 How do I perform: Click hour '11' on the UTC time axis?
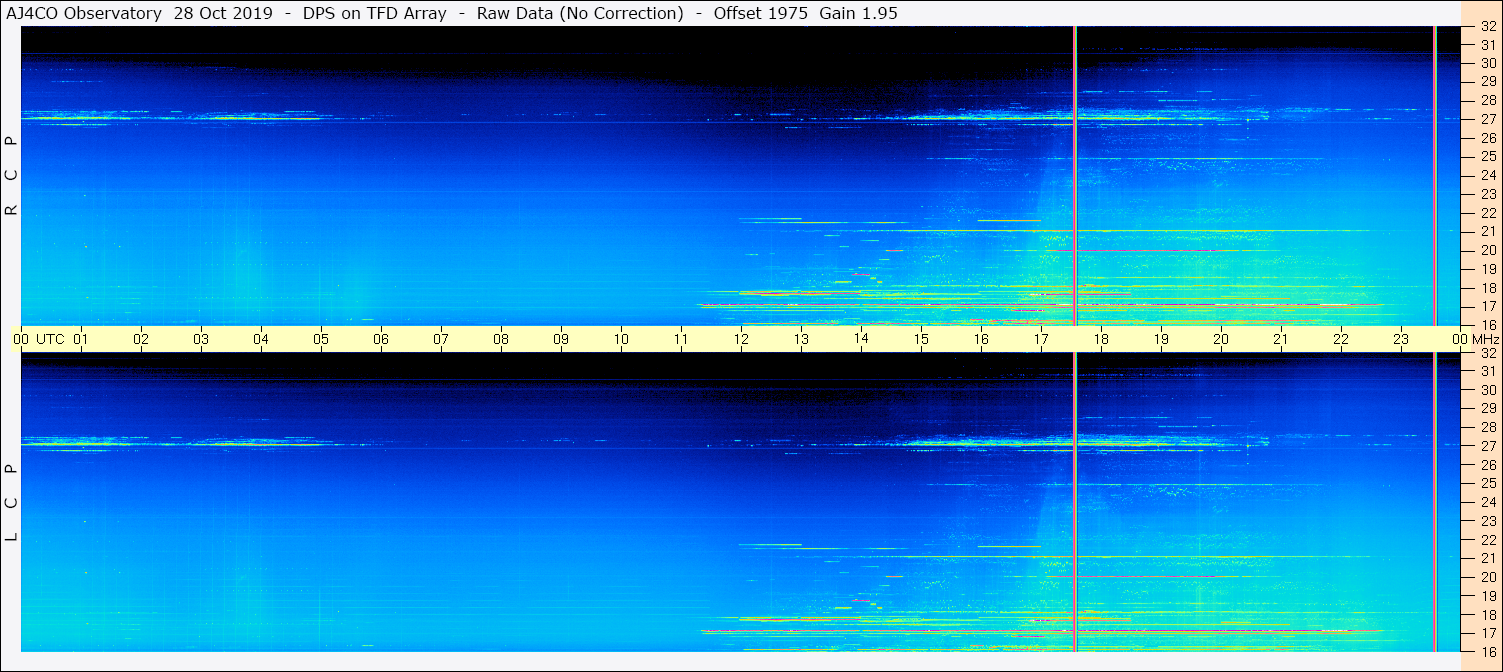pyautogui.click(x=681, y=339)
